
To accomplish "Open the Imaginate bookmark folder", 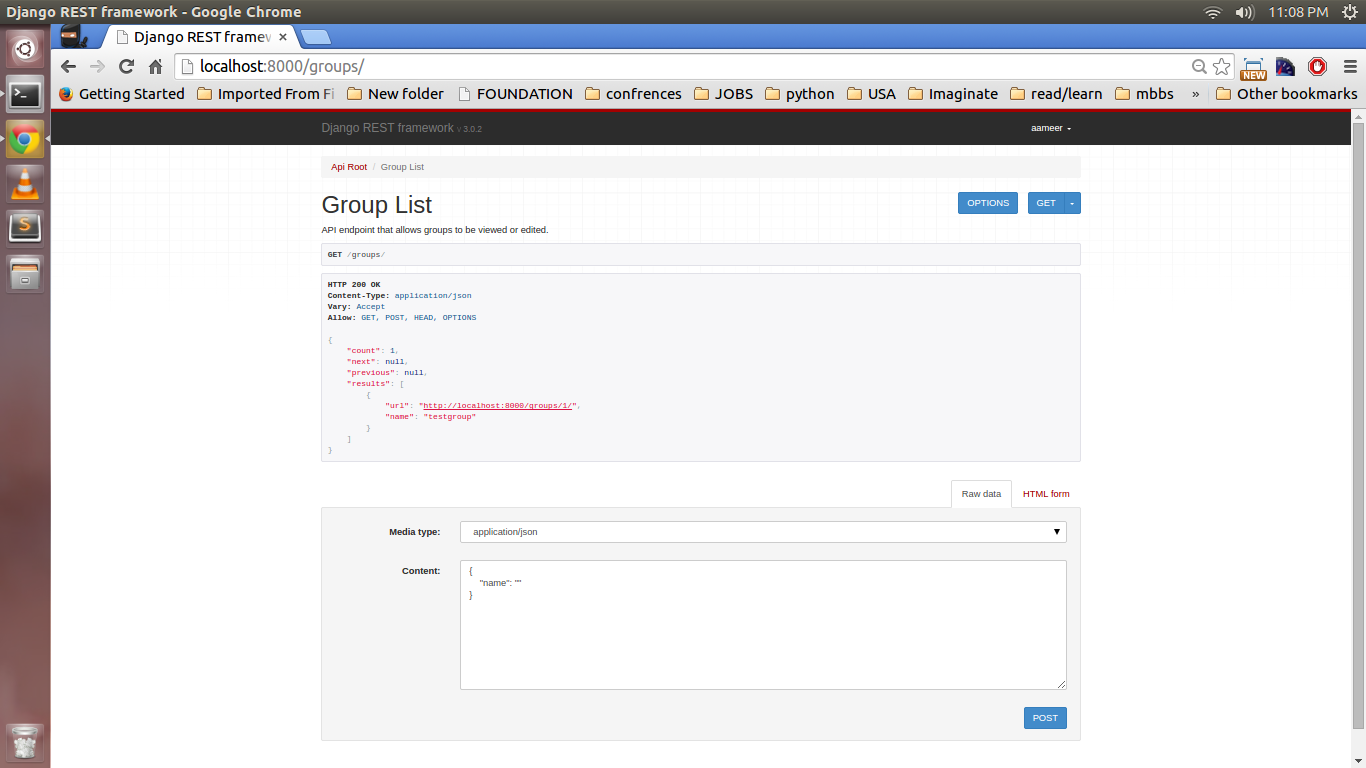I will [x=953, y=94].
